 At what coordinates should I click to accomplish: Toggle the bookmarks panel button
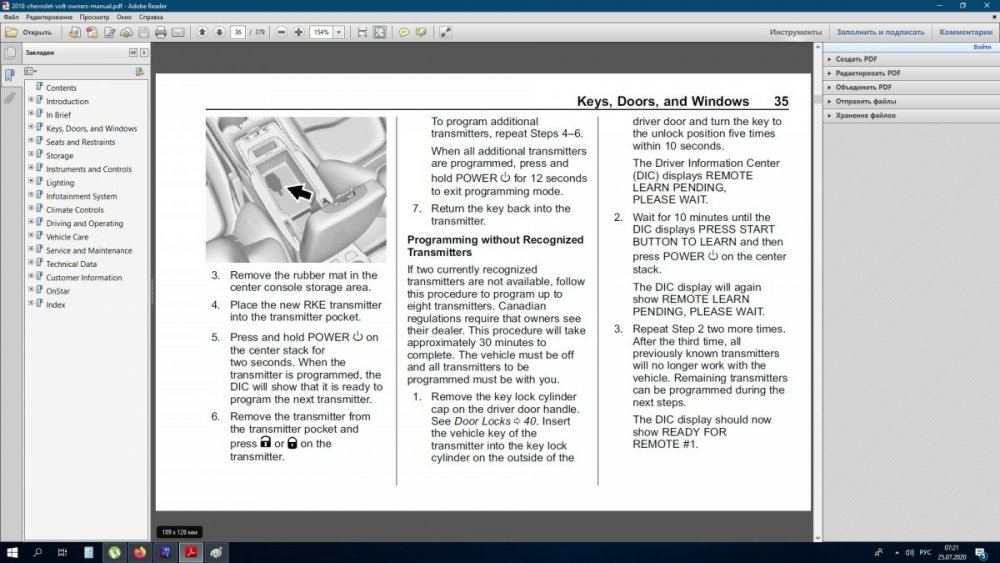(x=10, y=75)
